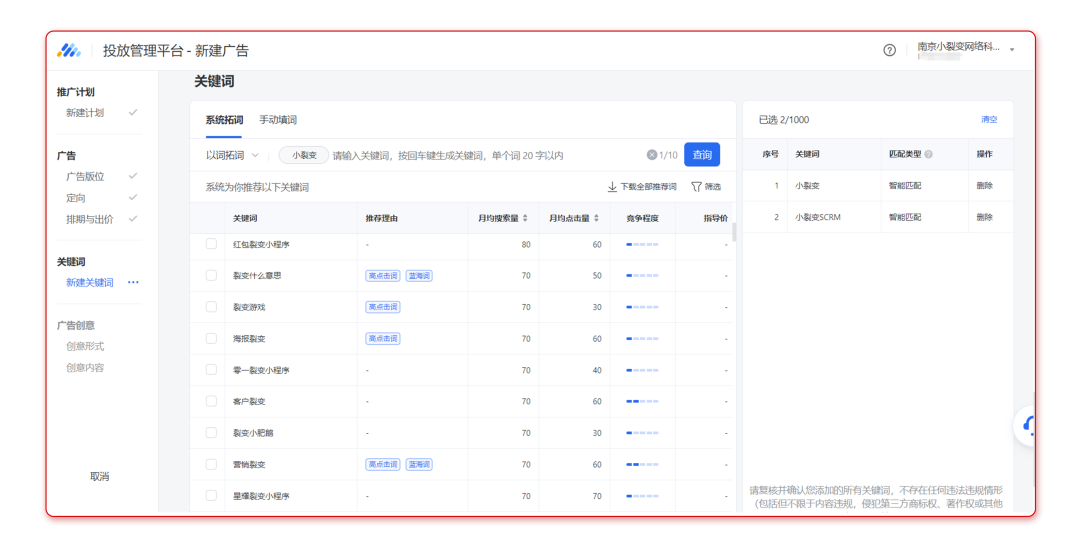Click the blue 查询 button
The height and width of the screenshot is (553, 1080).
click(x=702, y=155)
